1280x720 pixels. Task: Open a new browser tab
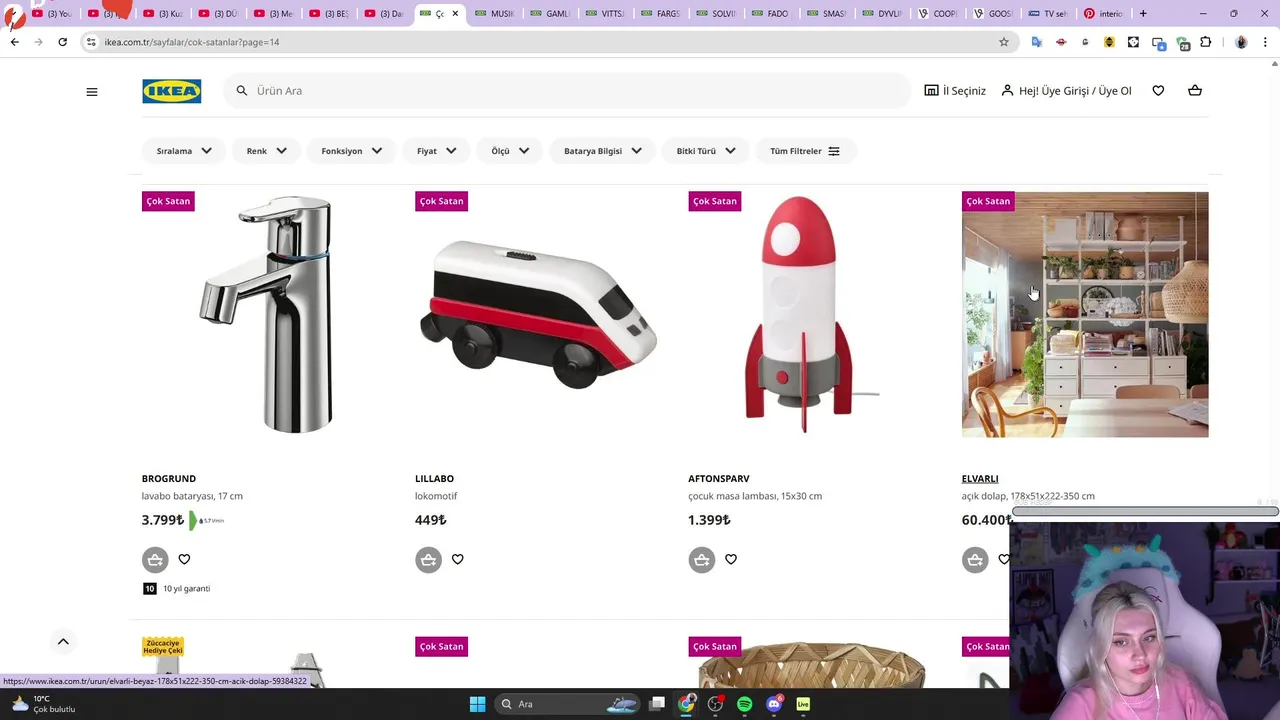1143,13
